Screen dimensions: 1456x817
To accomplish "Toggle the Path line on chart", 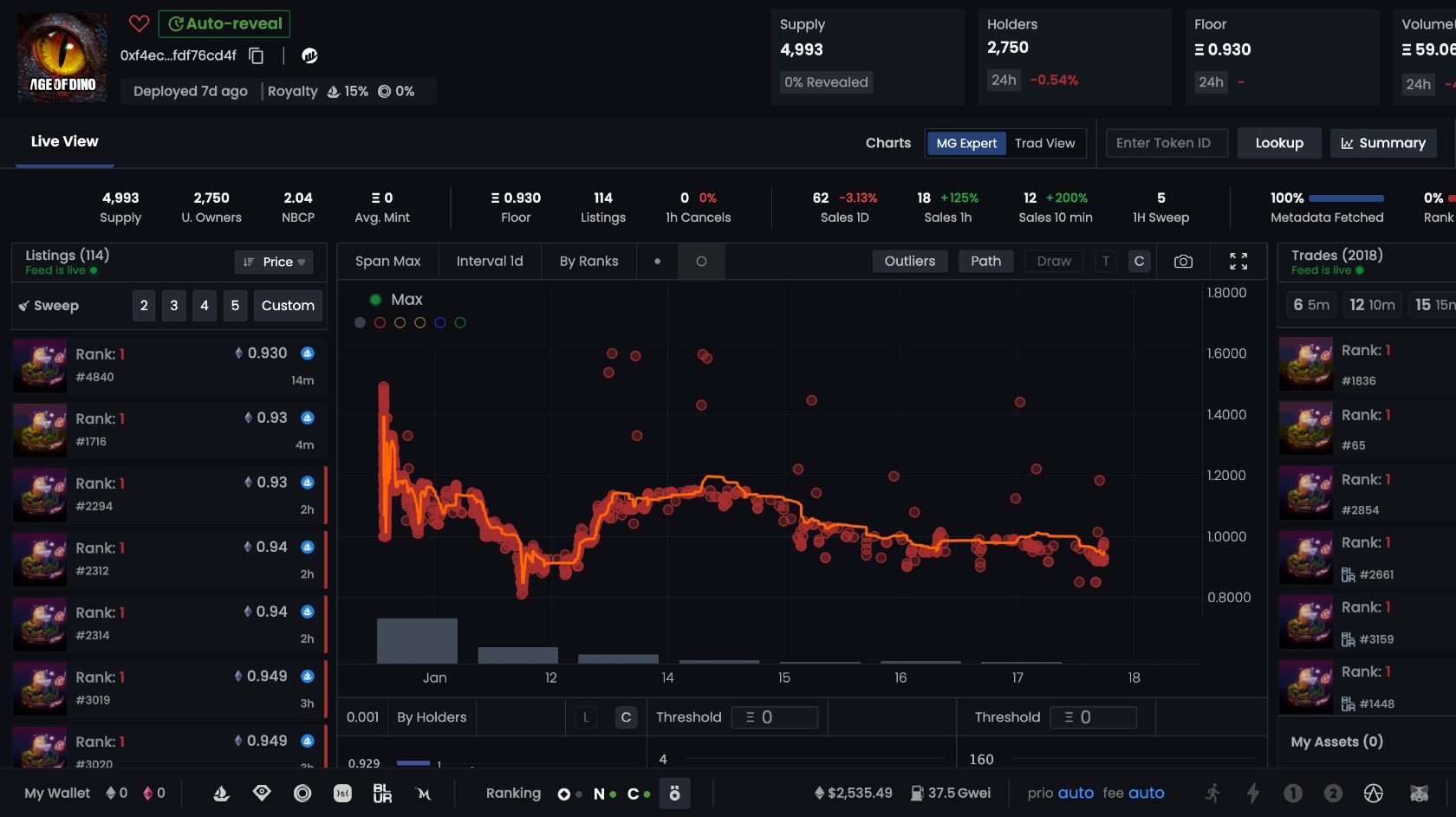I will [x=985, y=262].
